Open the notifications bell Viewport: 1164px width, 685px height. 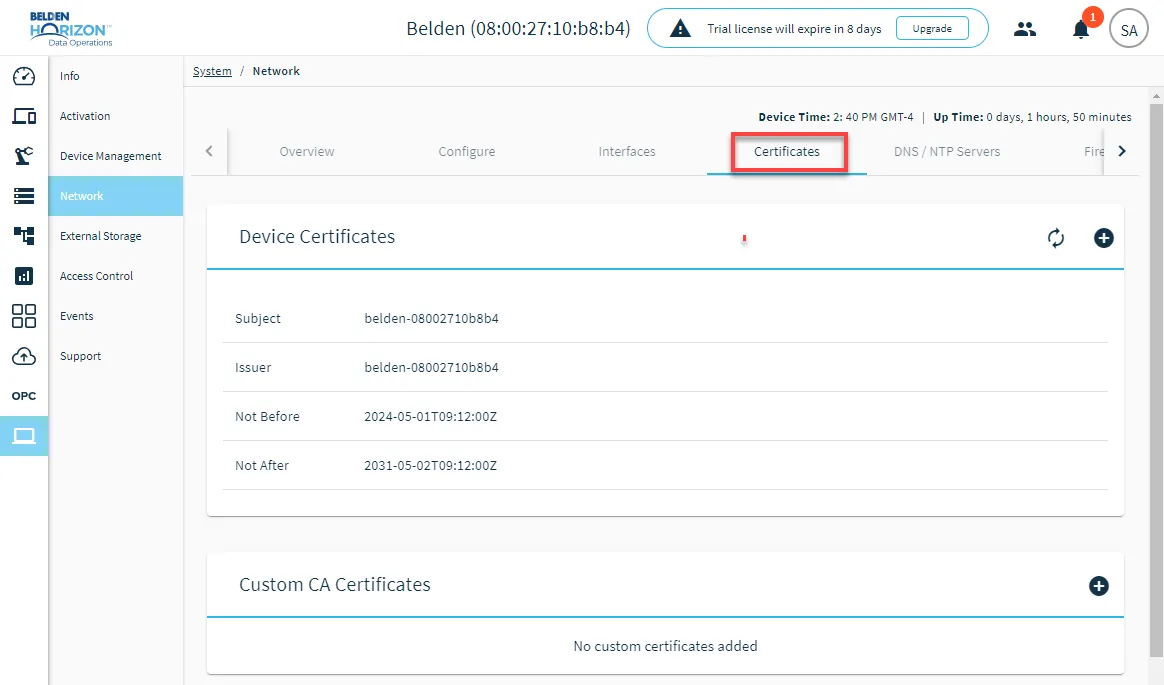1081,29
